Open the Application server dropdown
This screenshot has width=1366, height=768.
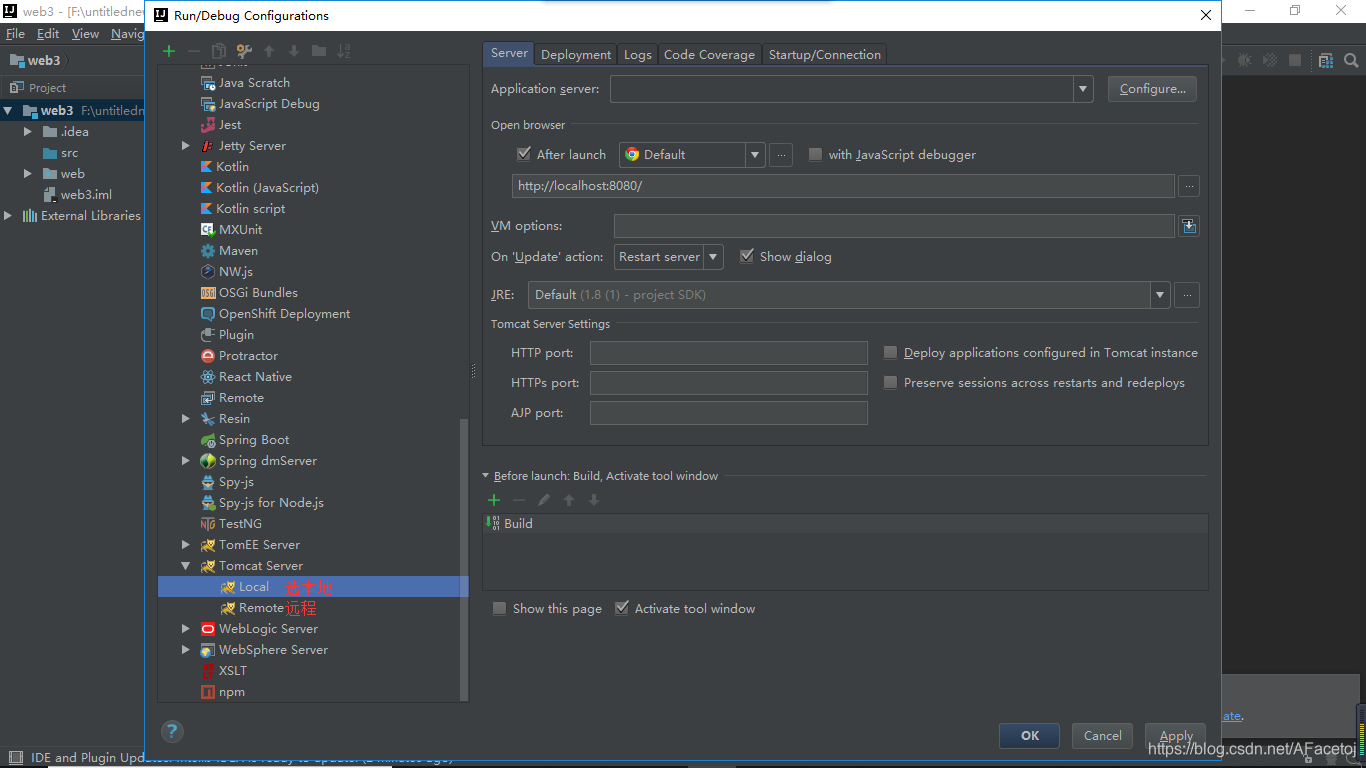[x=1083, y=89]
